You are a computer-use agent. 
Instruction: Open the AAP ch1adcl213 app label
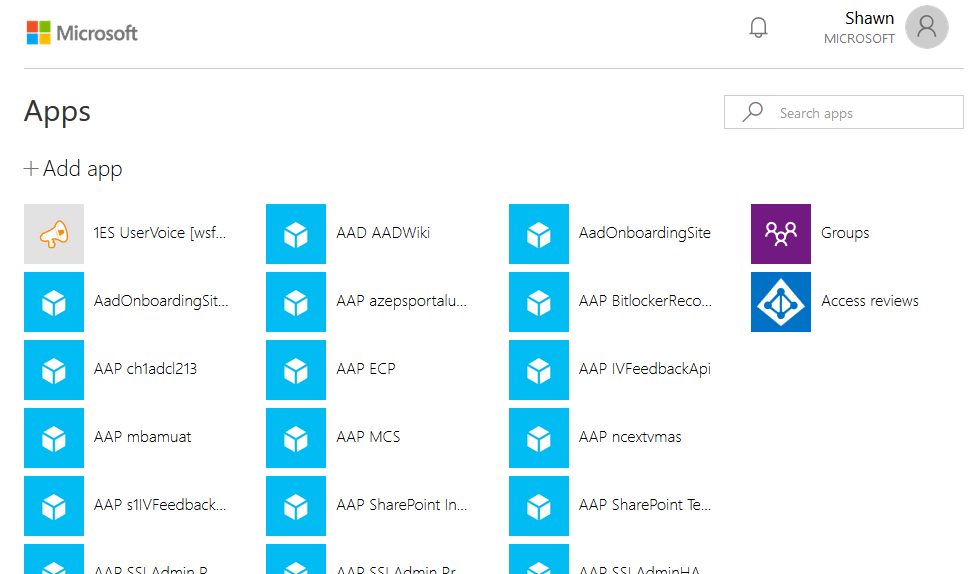(145, 369)
